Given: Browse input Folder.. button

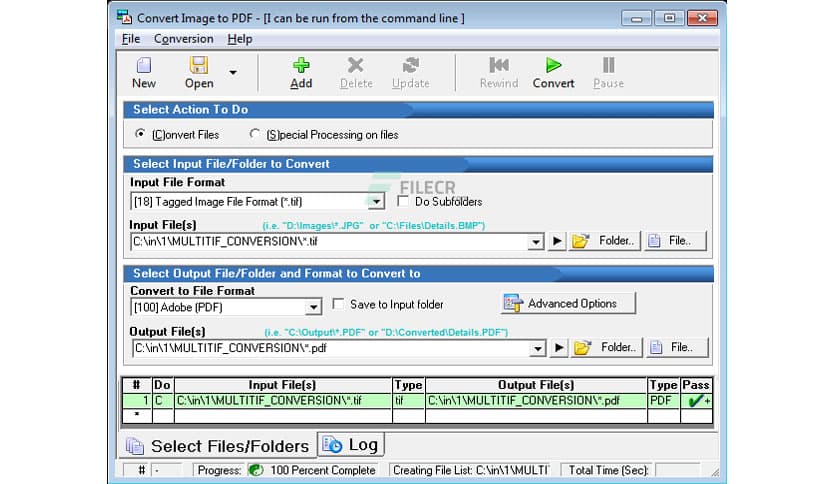Looking at the screenshot, I should point(605,241).
